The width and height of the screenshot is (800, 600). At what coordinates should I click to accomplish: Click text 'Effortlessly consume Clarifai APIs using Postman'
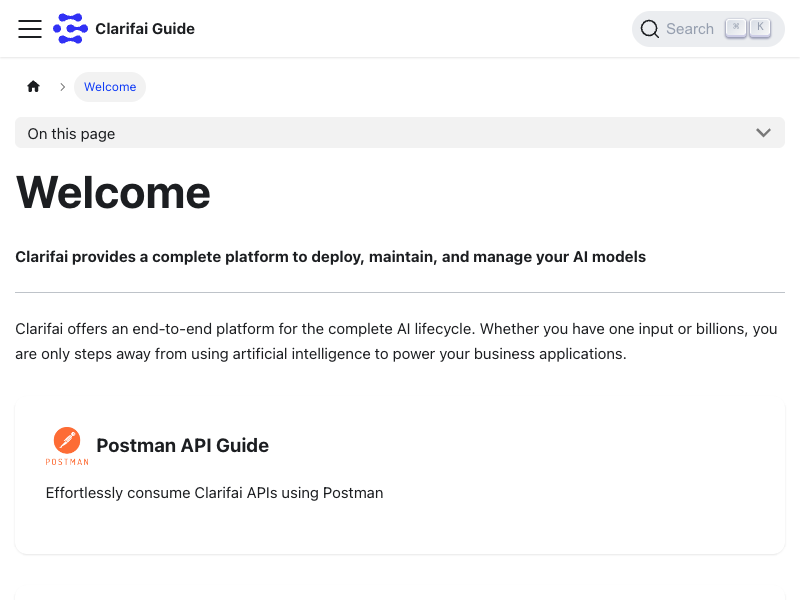click(214, 493)
